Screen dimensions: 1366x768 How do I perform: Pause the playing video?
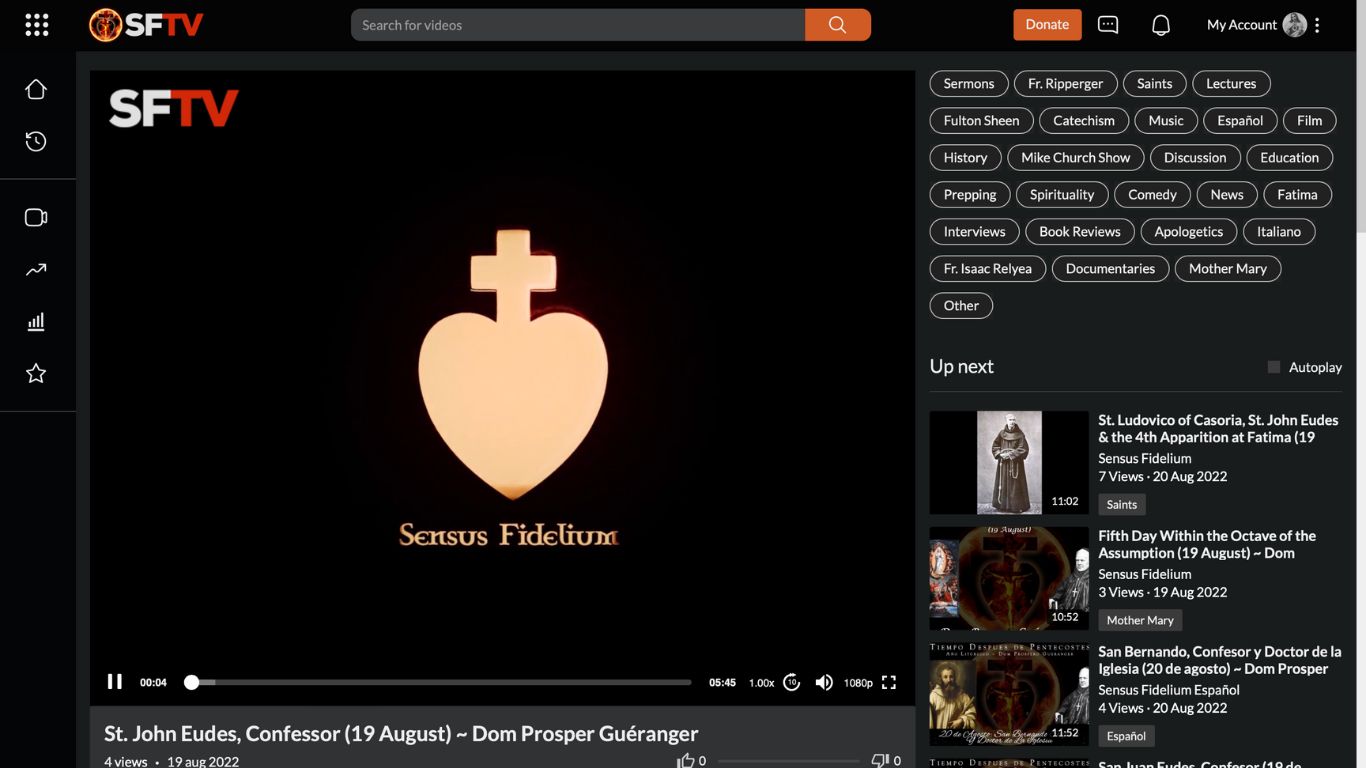pos(115,682)
